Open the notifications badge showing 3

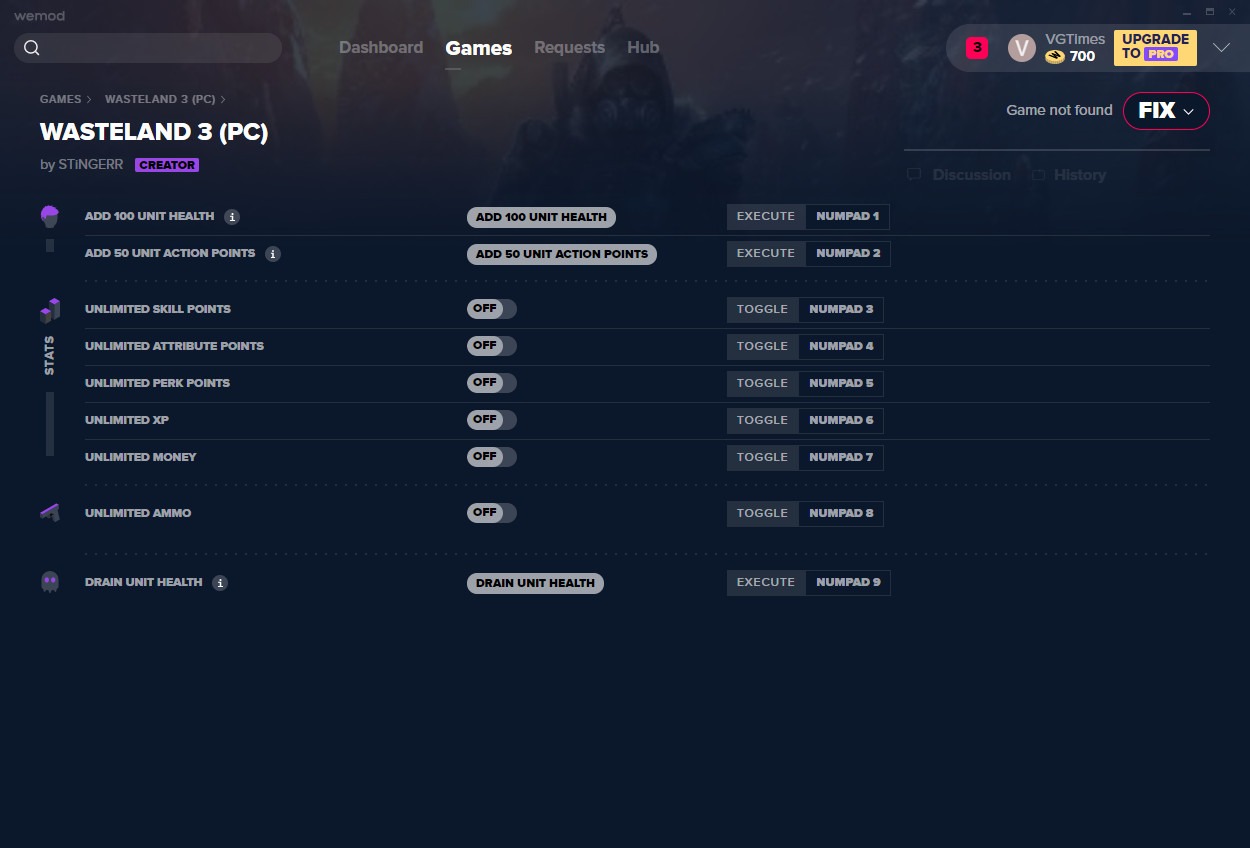click(x=975, y=47)
